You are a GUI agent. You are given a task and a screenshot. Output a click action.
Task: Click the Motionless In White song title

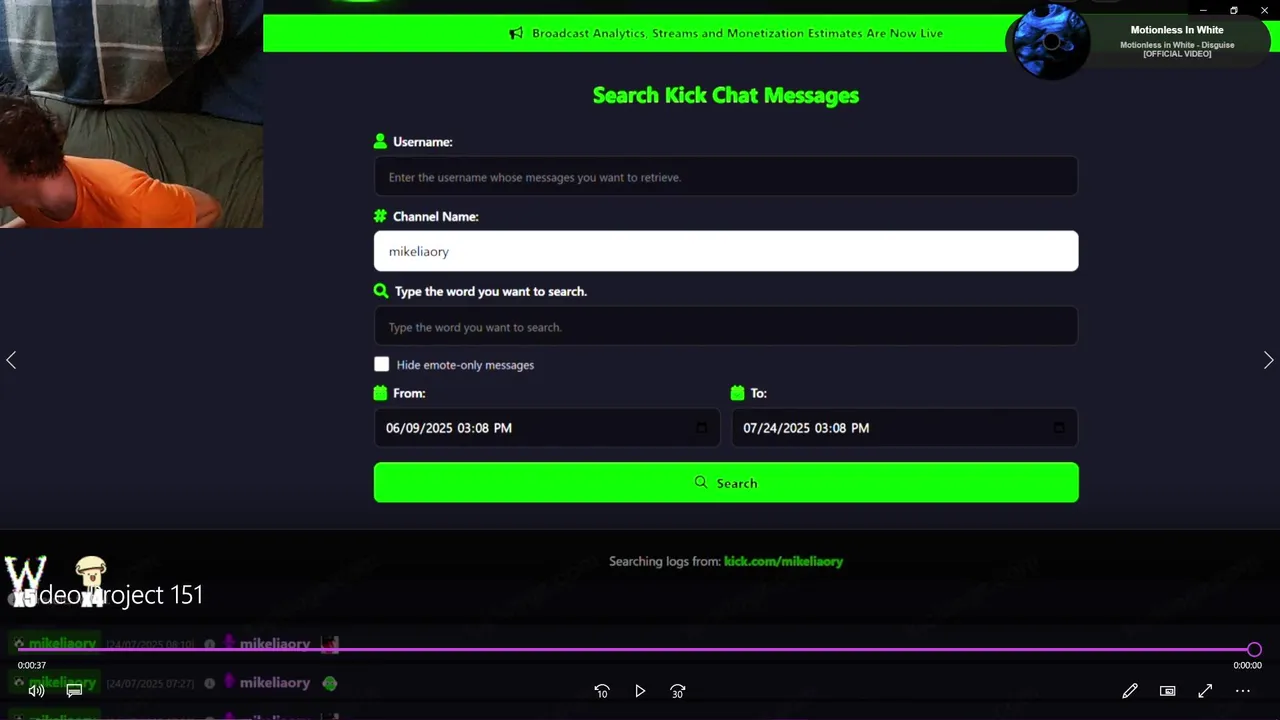pos(1177,30)
